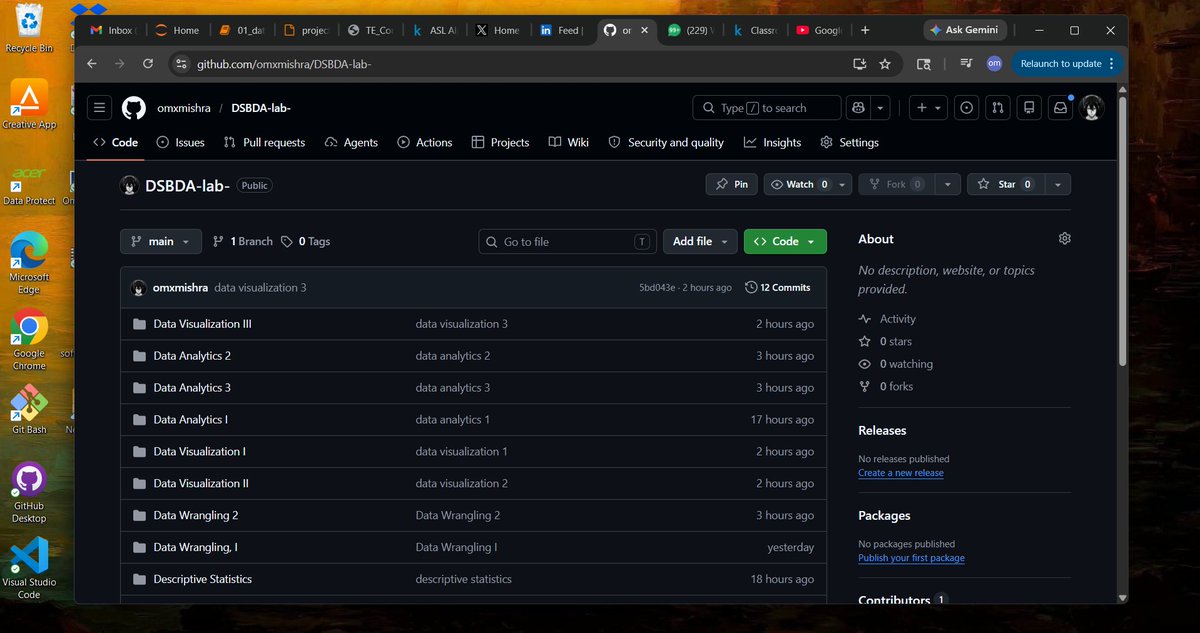Open the Security and quality tab
Image resolution: width=1200 pixels, height=633 pixels.
(x=666, y=143)
